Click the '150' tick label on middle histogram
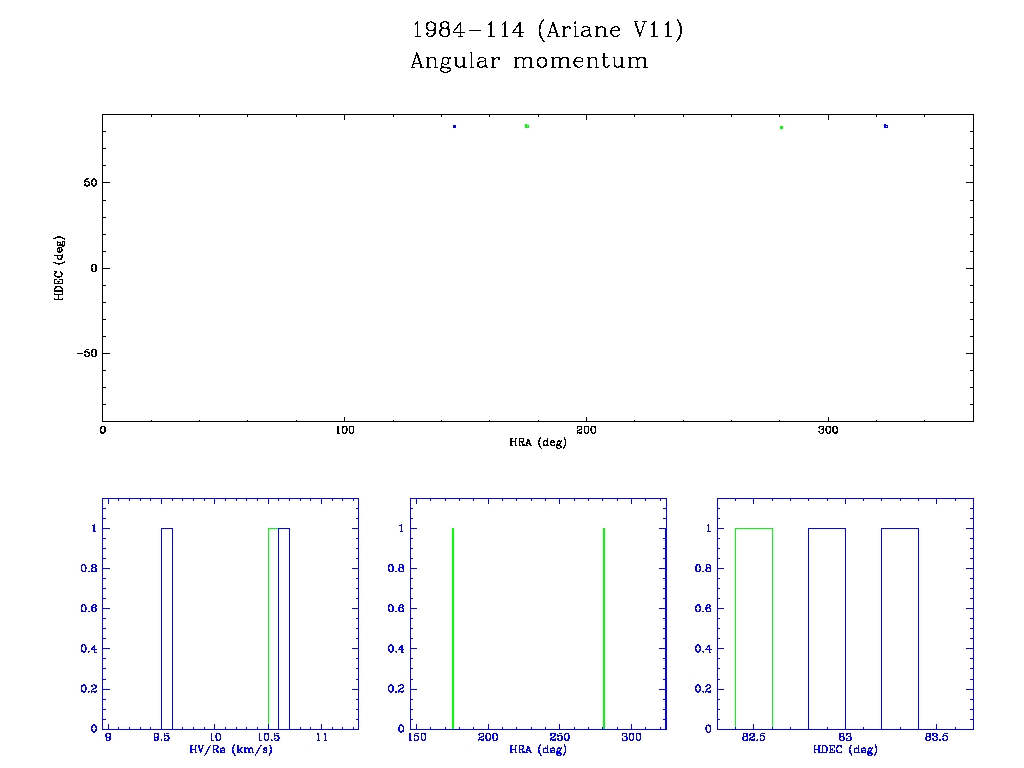Screen dimensions: 1024x768 [x=417, y=737]
